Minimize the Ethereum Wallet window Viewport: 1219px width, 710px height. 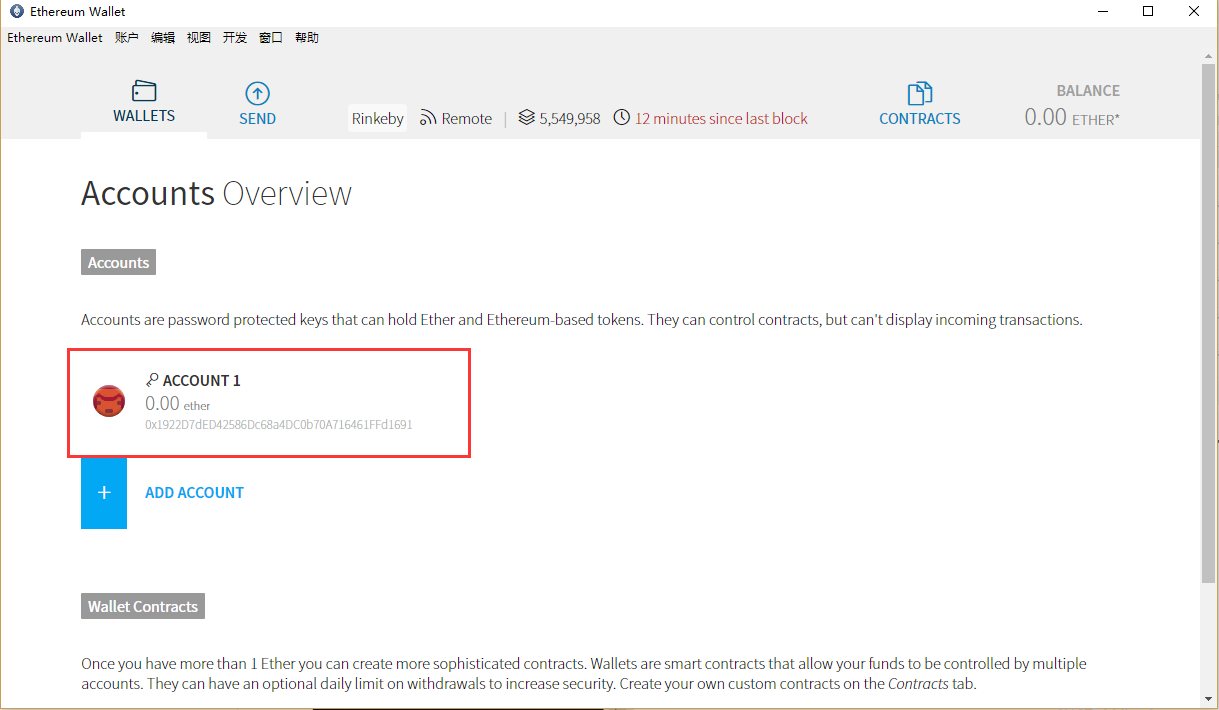click(1102, 12)
